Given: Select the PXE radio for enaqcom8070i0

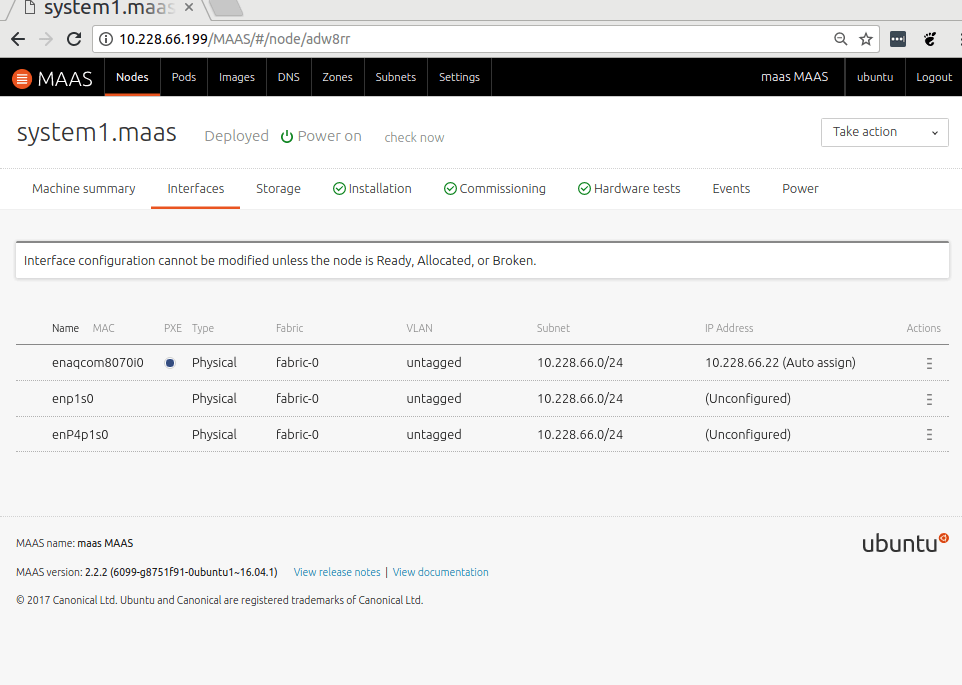Looking at the screenshot, I should 170,363.
